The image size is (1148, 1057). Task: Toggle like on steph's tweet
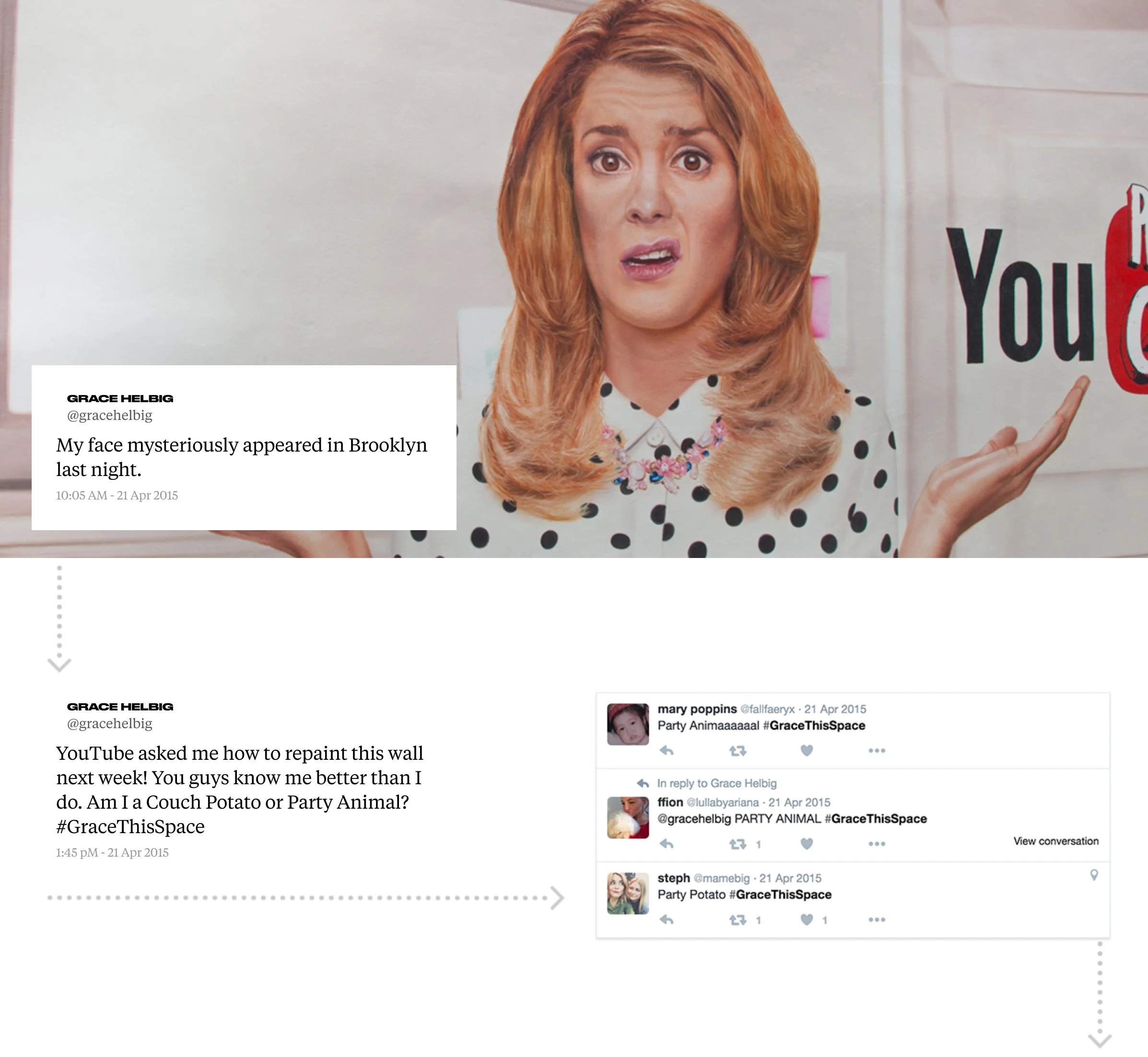tap(807, 920)
